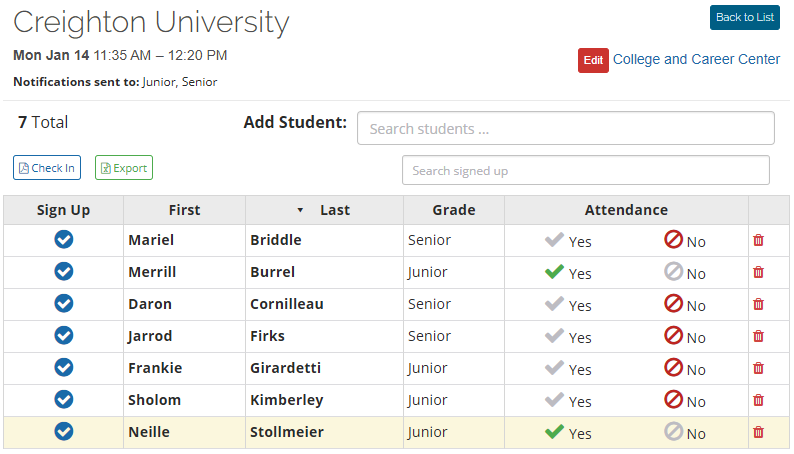This screenshot has height=454, width=794.
Task: Set Sholom Kimberley attendance to No
Action: click(x=674, y=400)
